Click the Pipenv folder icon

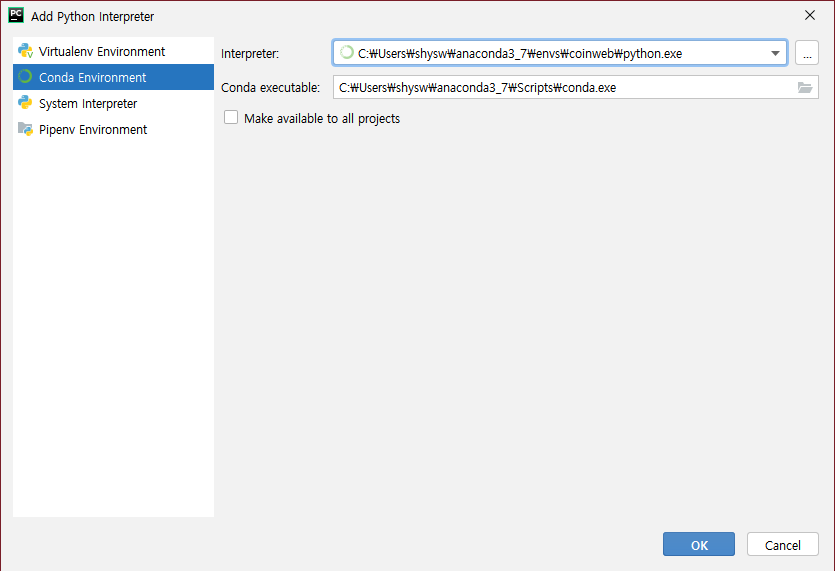pyautogui.click(x=25, y=129)
